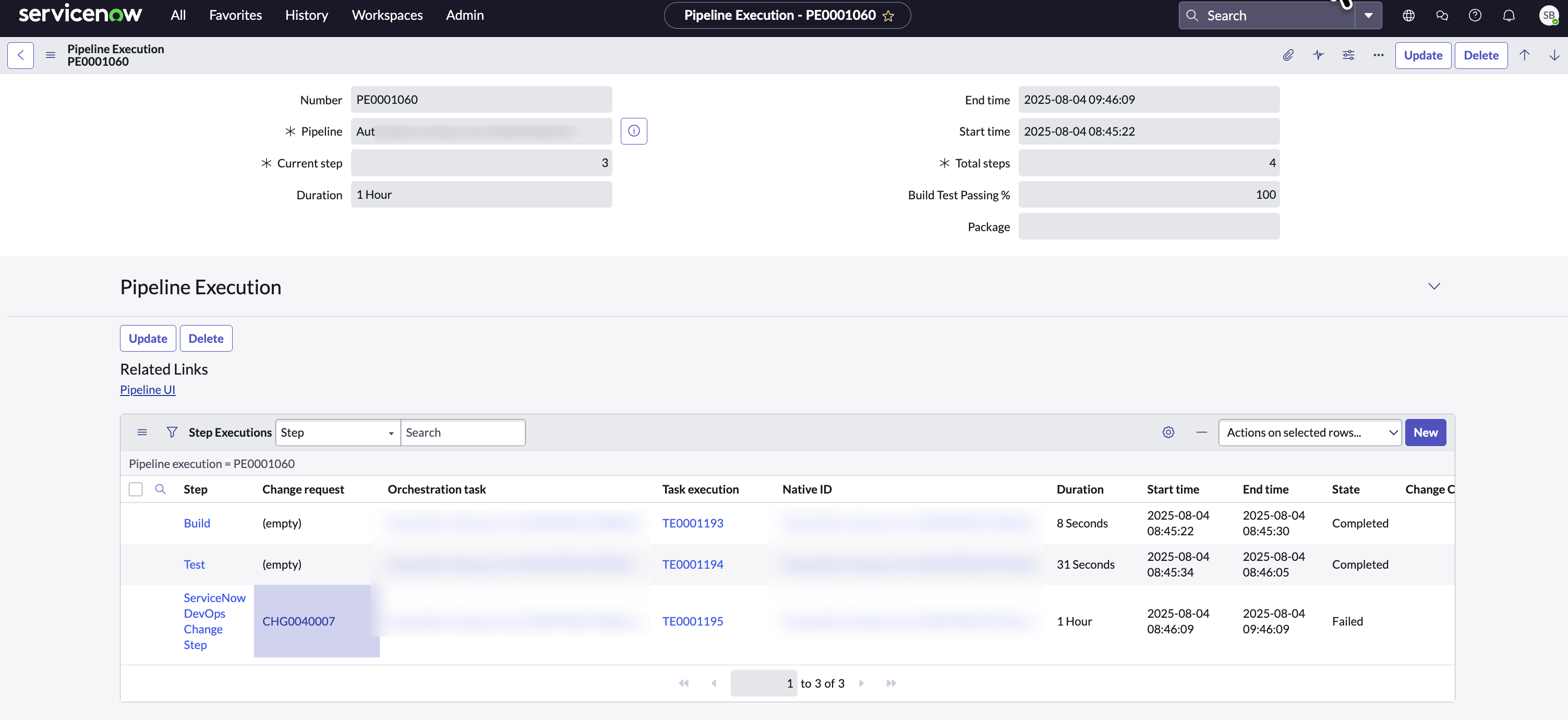1568x720 pixels.
Task: Open change request CHG0040007
Action: [298, 621]
